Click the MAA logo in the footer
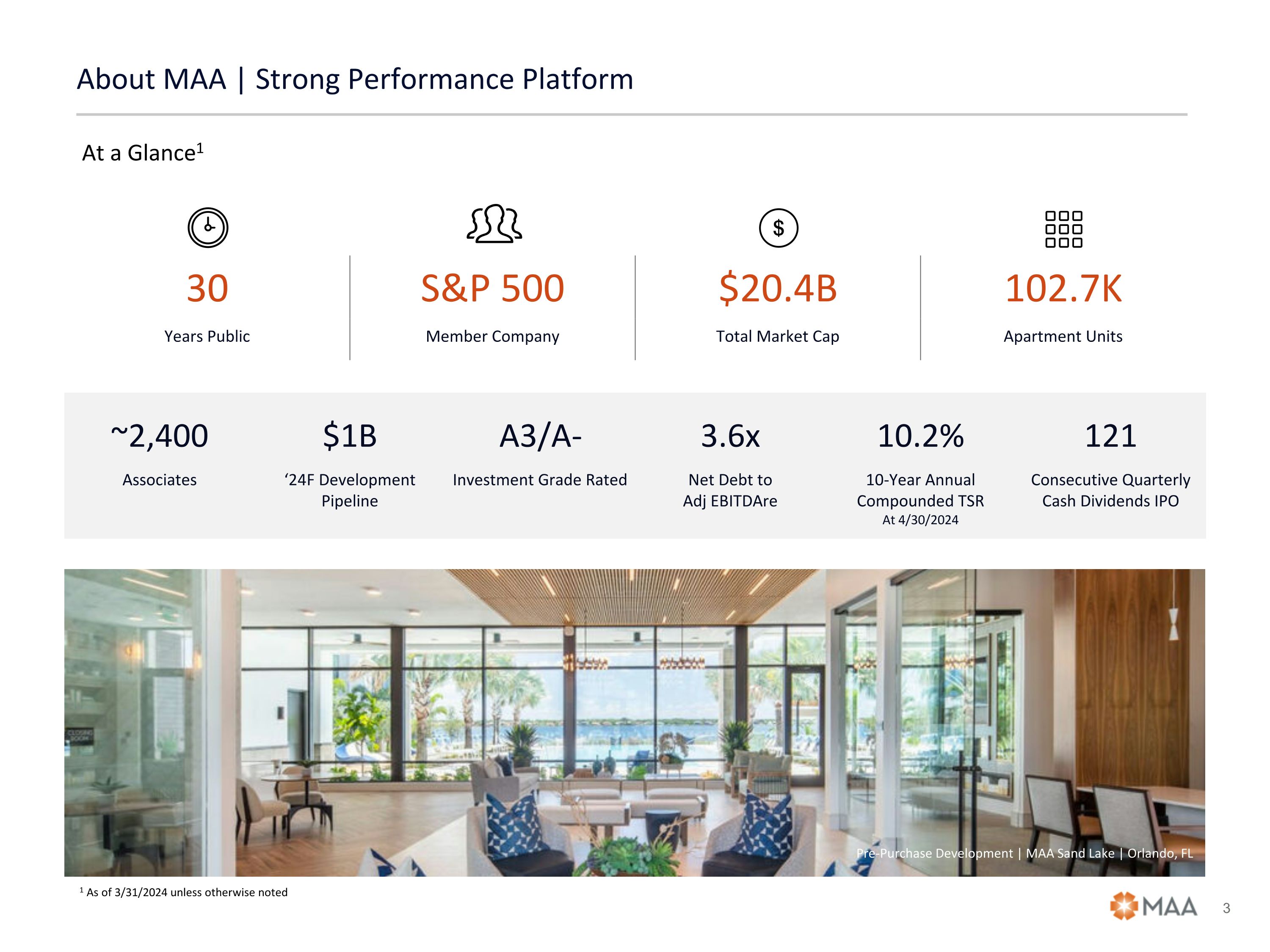1270x952 pixels. click(x=1154, y=907)
